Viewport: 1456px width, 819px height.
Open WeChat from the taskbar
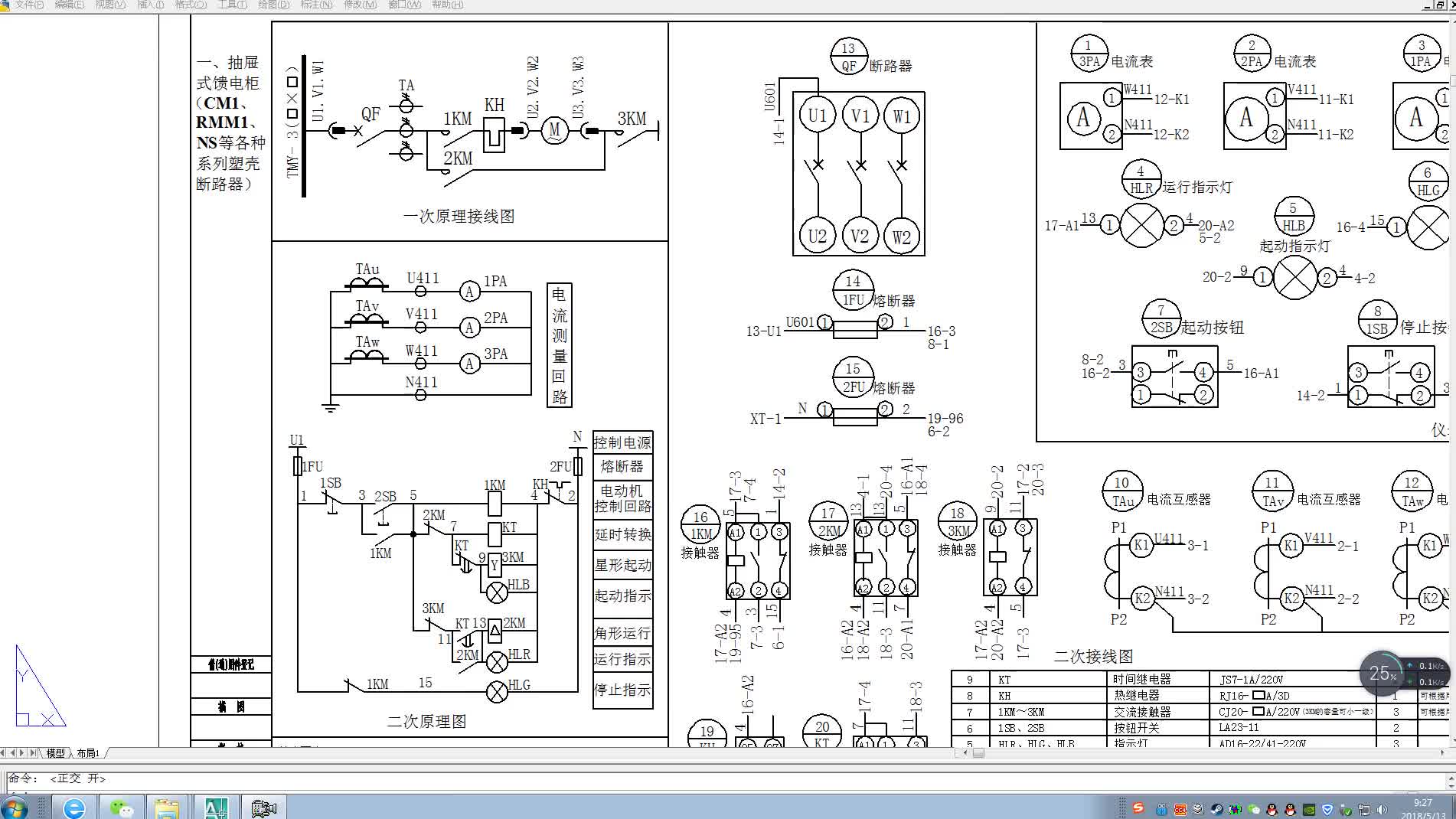(x=121, y=808)
